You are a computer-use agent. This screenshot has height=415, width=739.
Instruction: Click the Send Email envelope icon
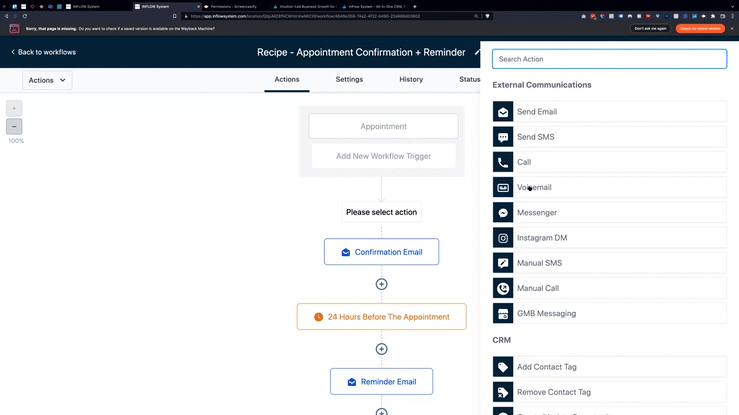[503, 112]
